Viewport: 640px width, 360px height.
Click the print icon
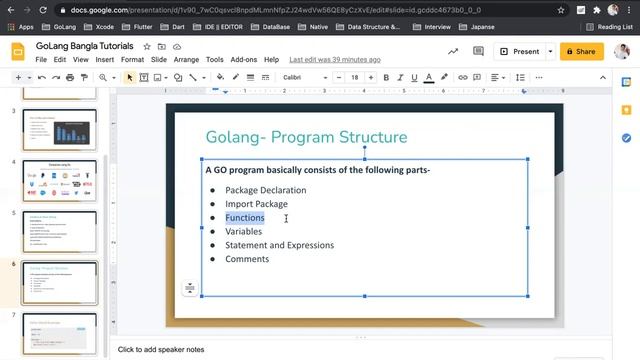click(70, 78)
